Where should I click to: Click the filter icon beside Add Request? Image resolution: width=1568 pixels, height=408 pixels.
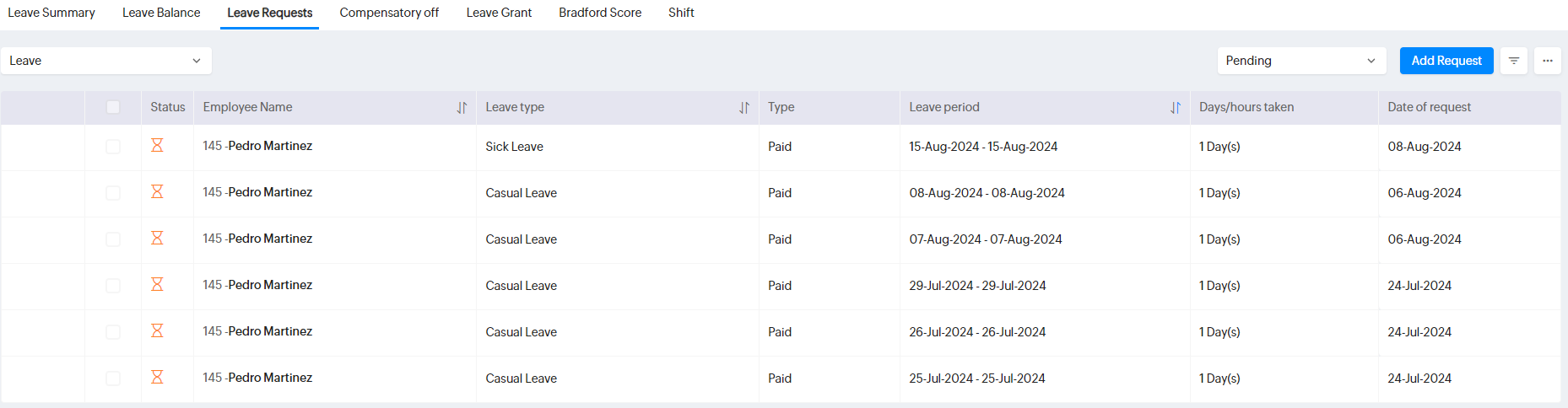(x=1514, y=61)
